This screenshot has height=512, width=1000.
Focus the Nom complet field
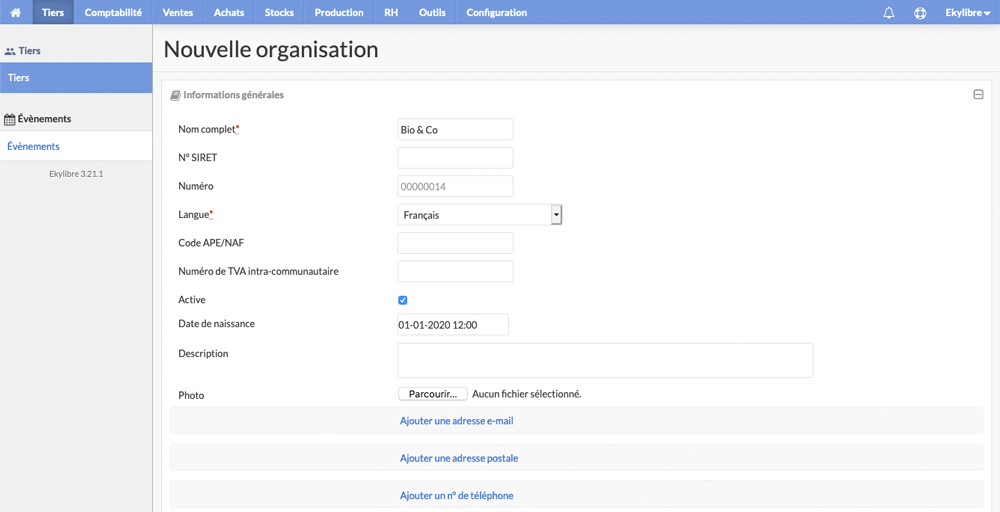[x=455, y=129]
